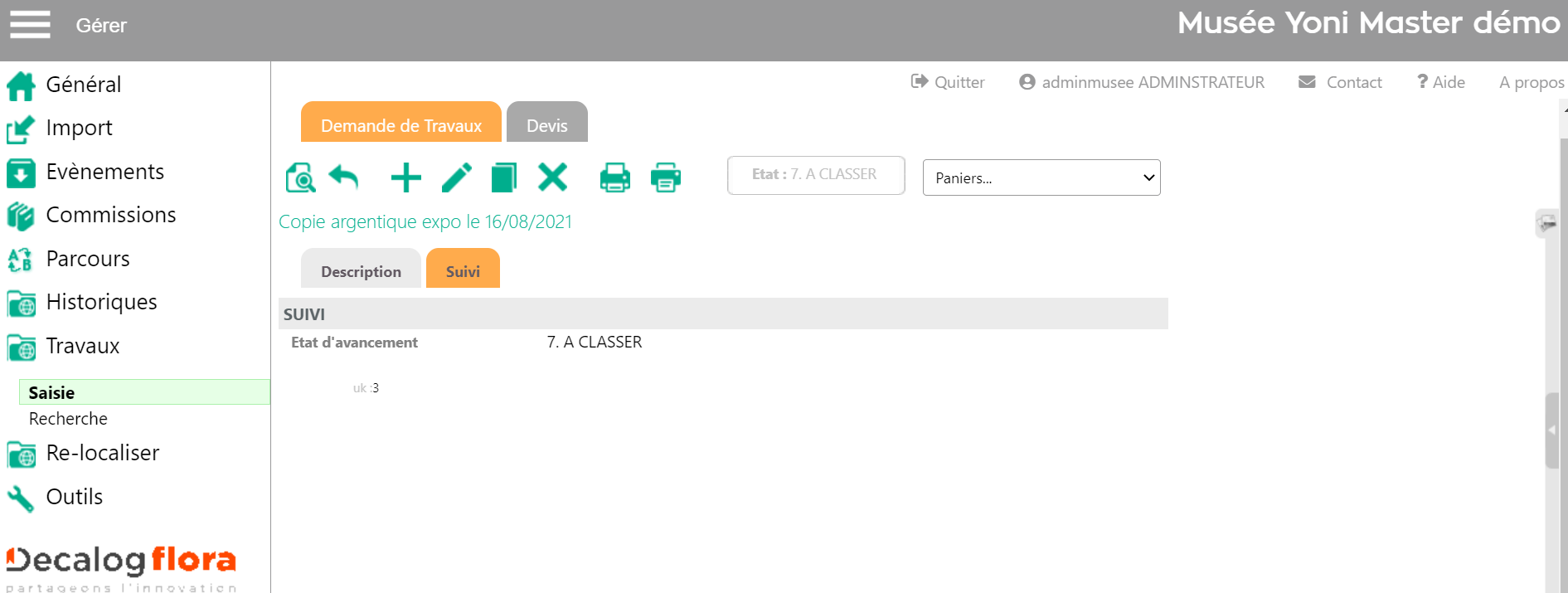Add a new record with plus icon
1568x593 pixels.
(x=405, y=177)
